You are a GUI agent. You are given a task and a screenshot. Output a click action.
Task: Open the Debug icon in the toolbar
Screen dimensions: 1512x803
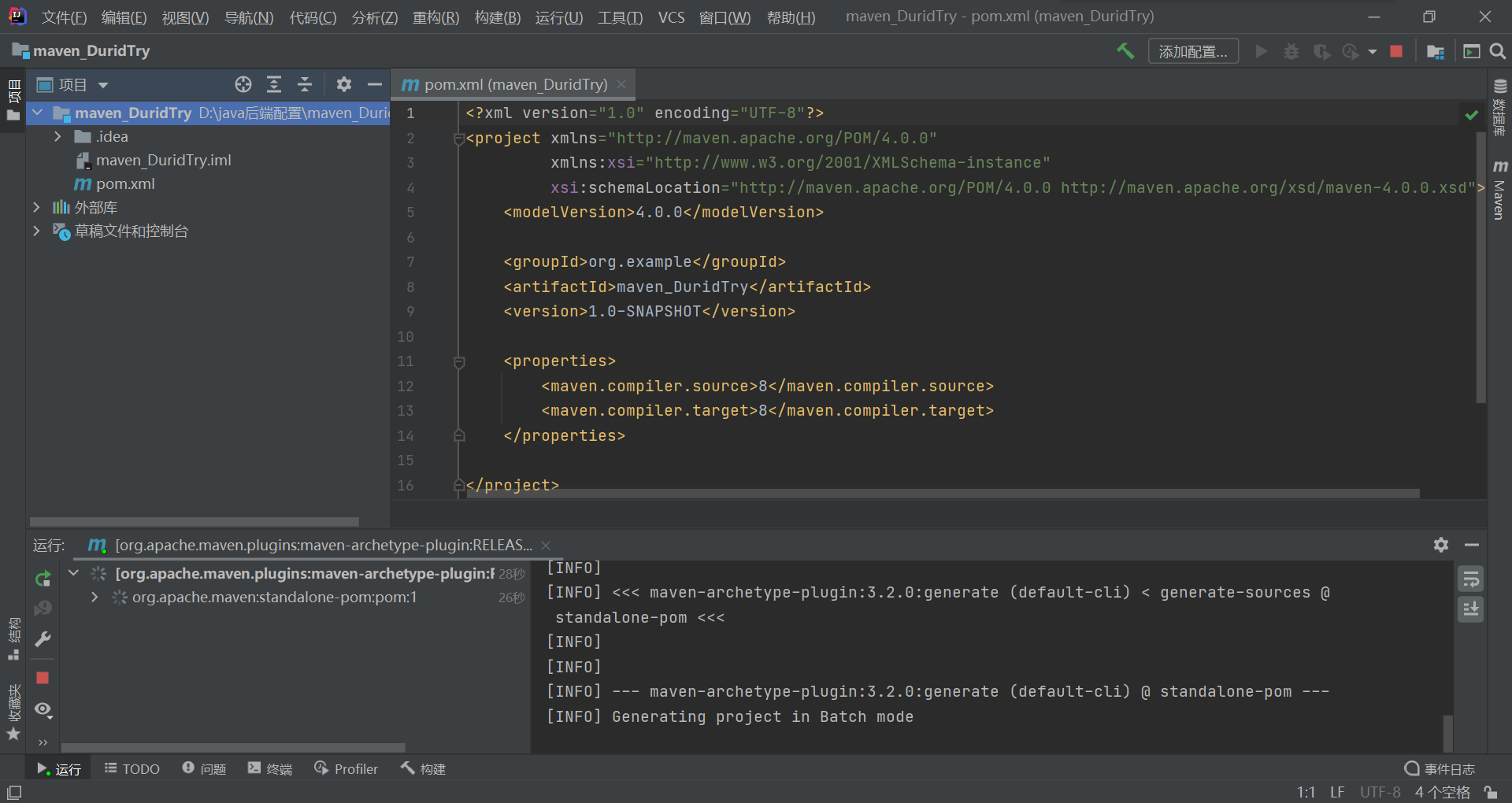point(1291,50)
